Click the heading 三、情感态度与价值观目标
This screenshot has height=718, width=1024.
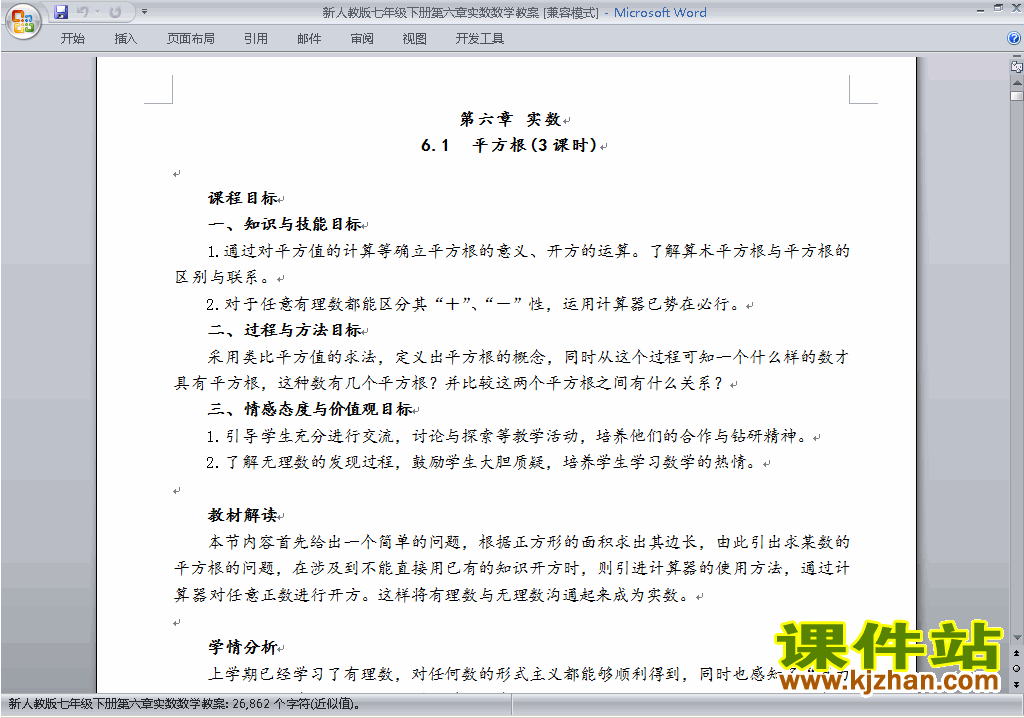point(310,410)
